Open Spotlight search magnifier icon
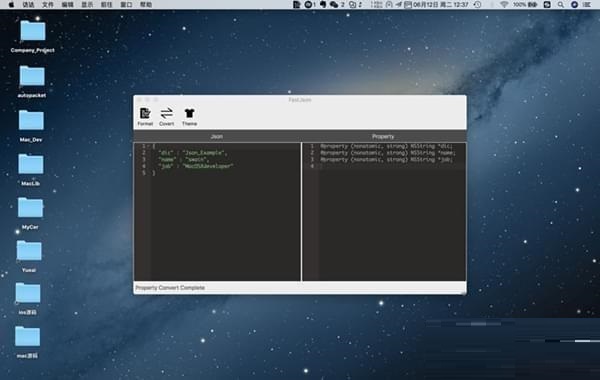Image resolution: width=600 pixels, height=380 pixels. 561,5
